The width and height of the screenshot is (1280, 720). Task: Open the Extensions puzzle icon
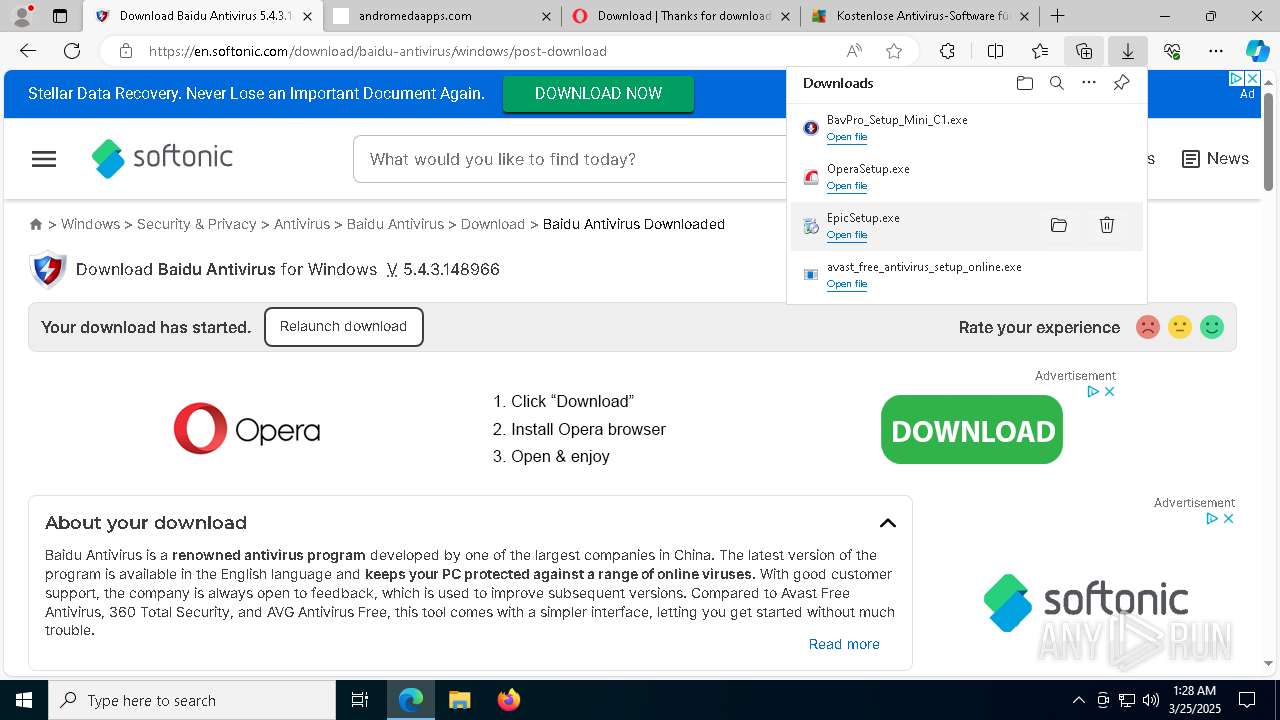click(x=947, y=51)
